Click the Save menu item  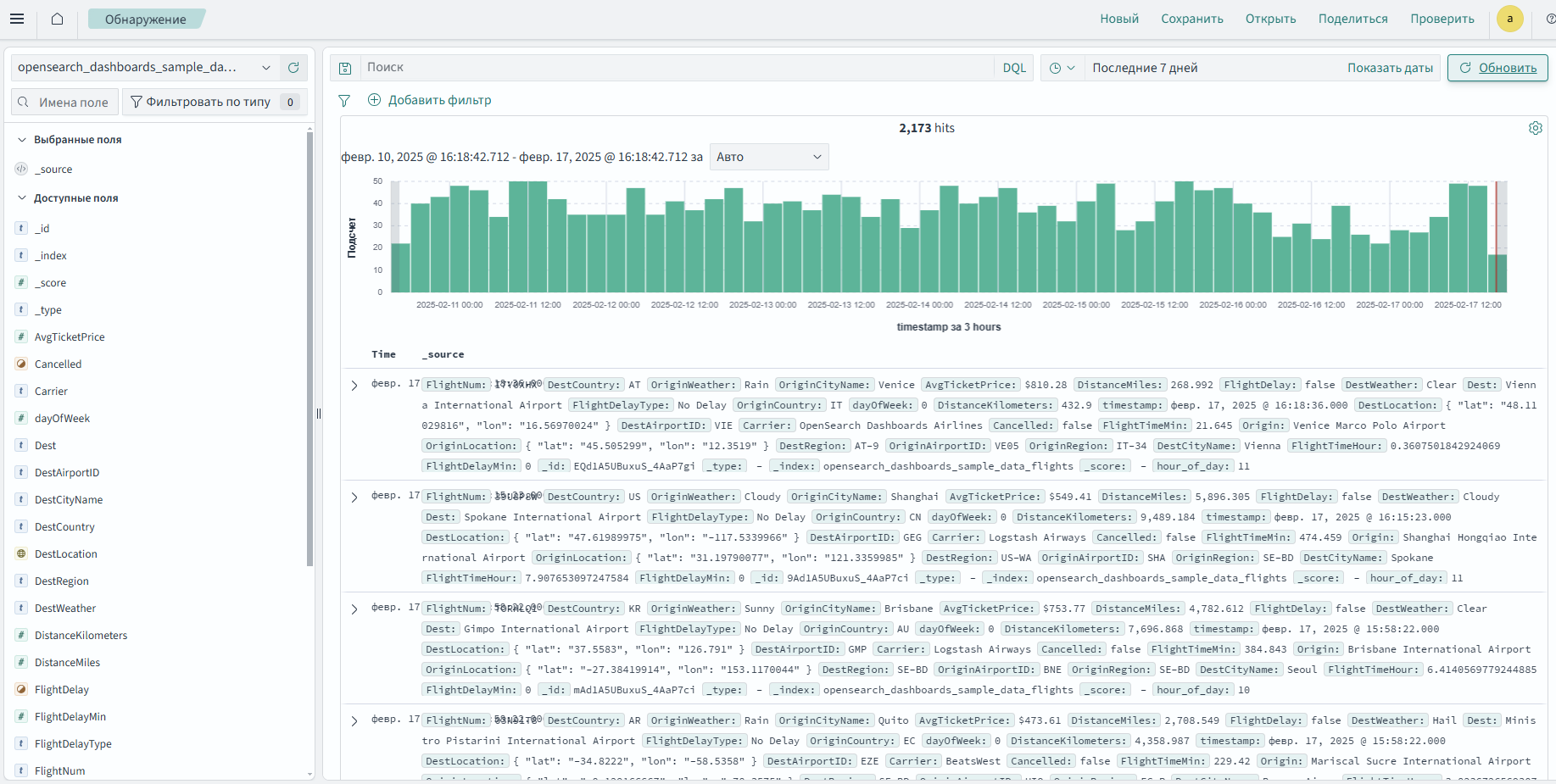[1191, 19]
